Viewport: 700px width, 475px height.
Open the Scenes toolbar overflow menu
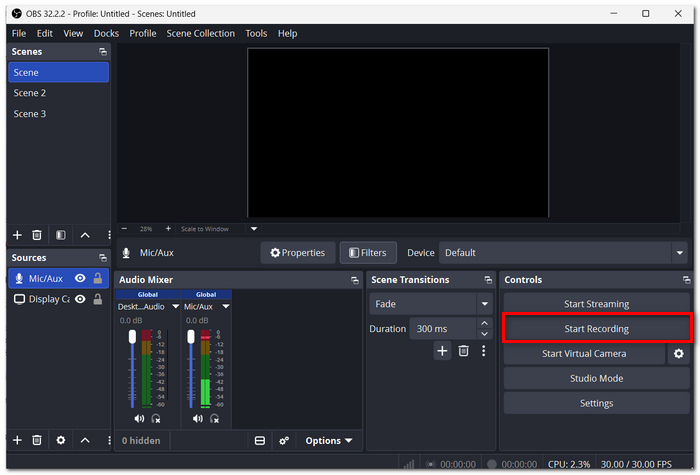point(109,235)
